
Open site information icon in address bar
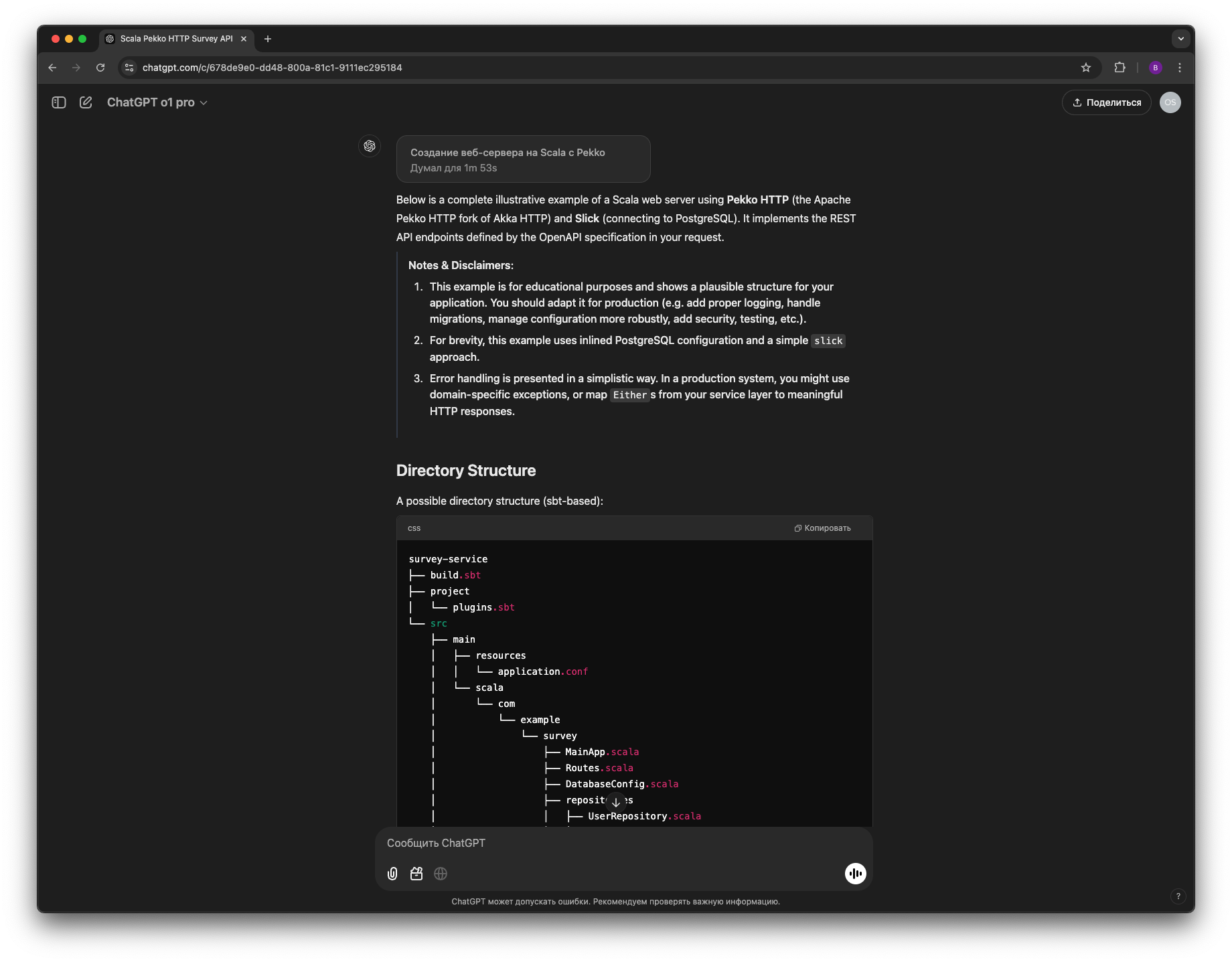pyautogui.click(x=129, y=68)
